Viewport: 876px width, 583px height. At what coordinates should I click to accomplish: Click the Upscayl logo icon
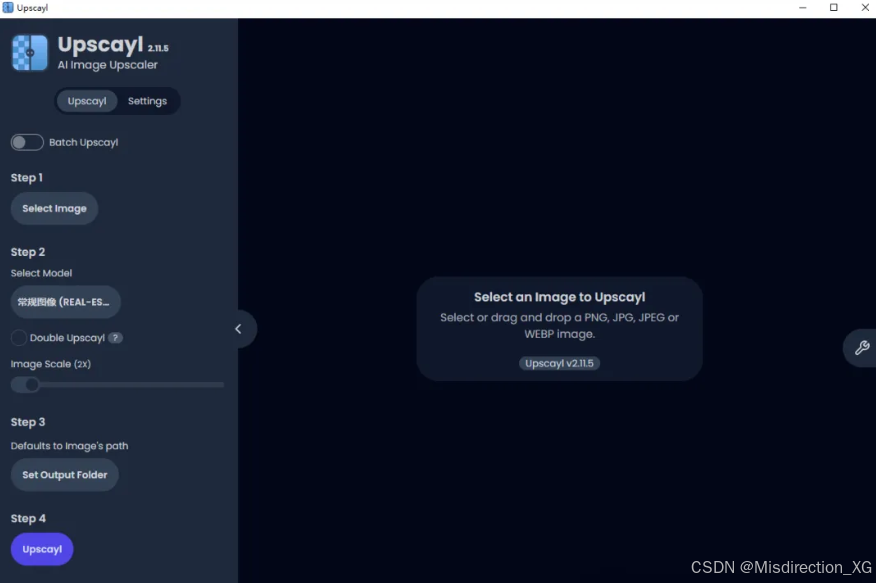point(30,53)
